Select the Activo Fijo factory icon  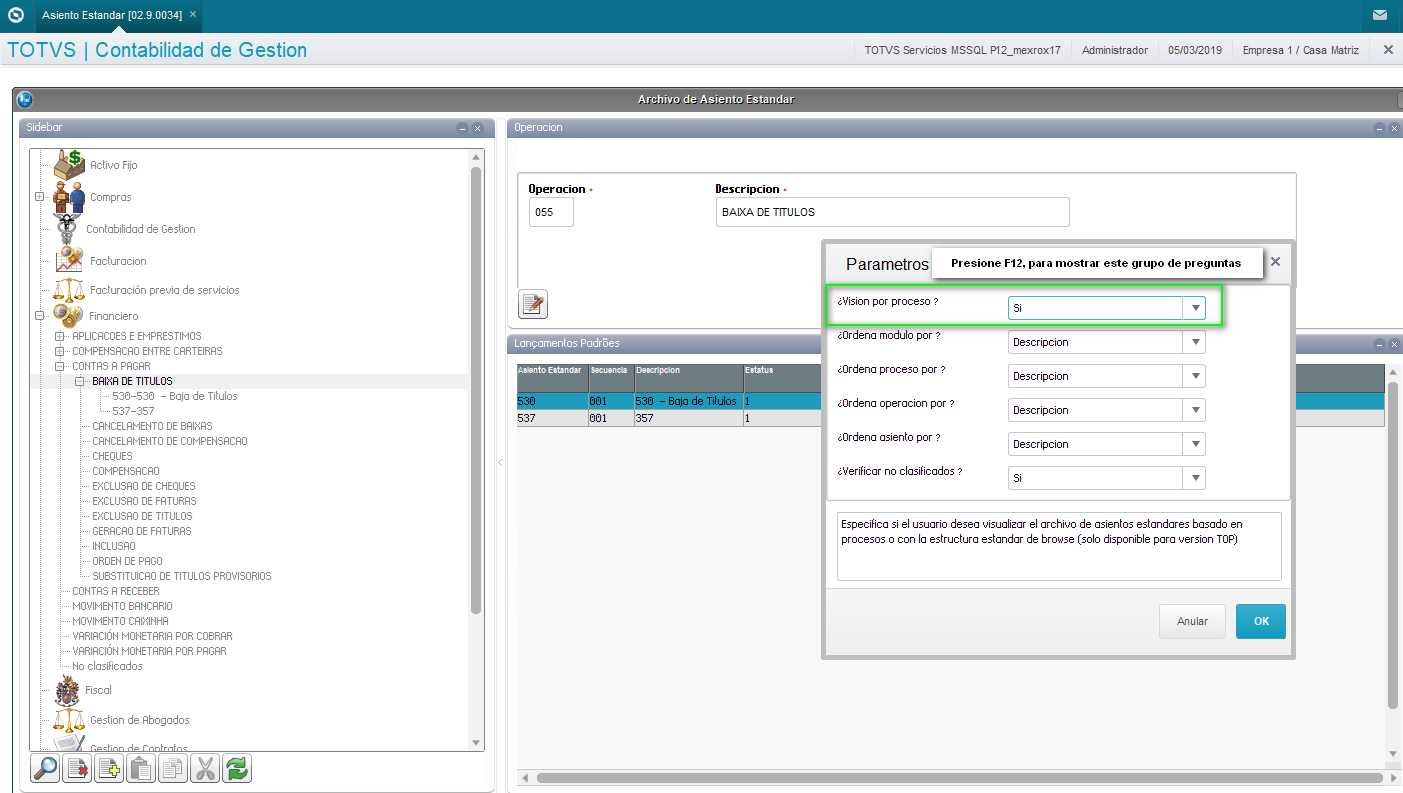coord(69,164)
